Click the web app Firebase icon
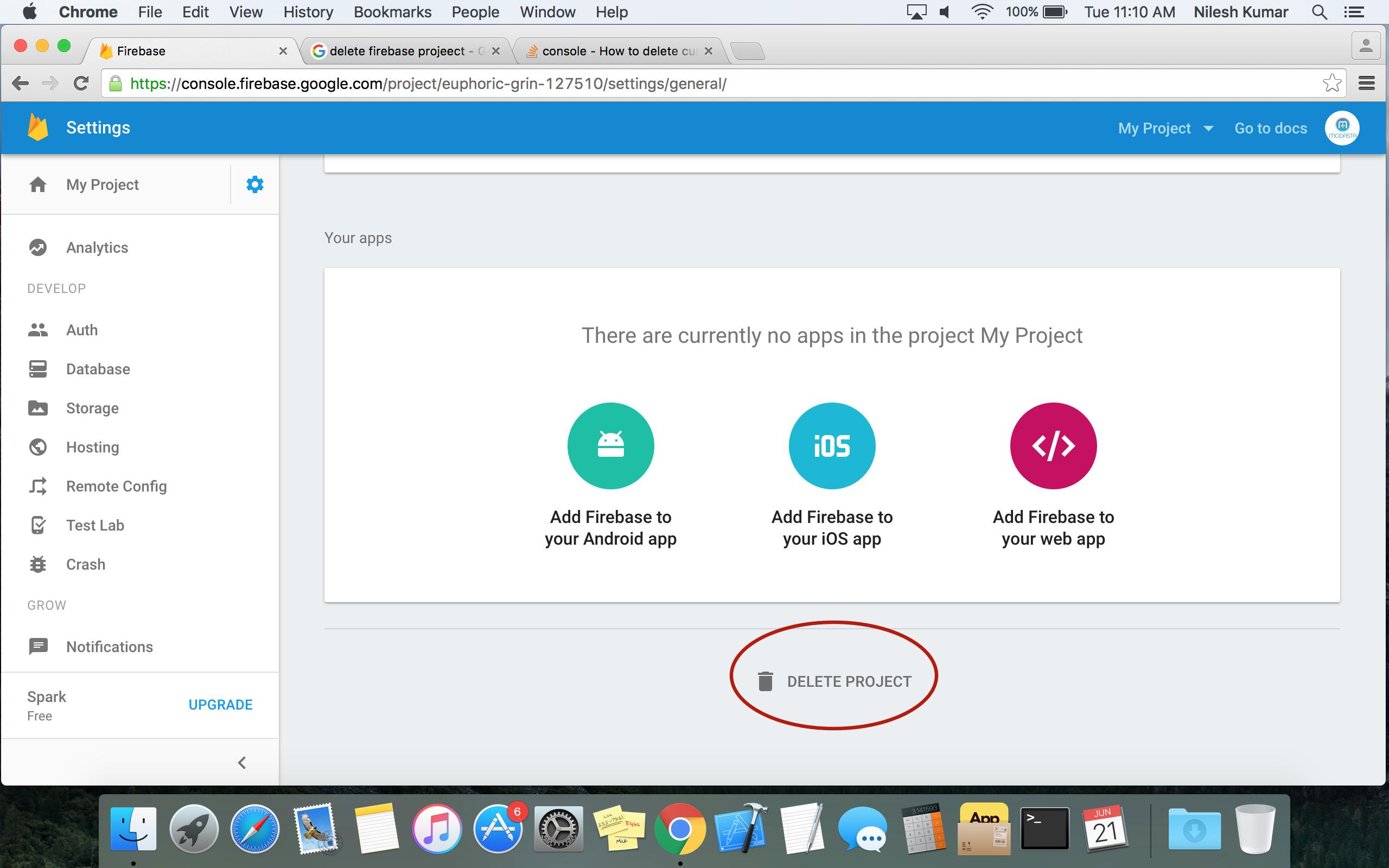1389x868 pixels. 1053,445
